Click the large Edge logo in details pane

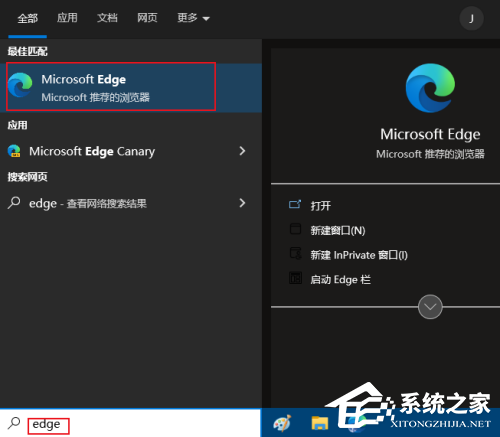(x=430, y=88)
